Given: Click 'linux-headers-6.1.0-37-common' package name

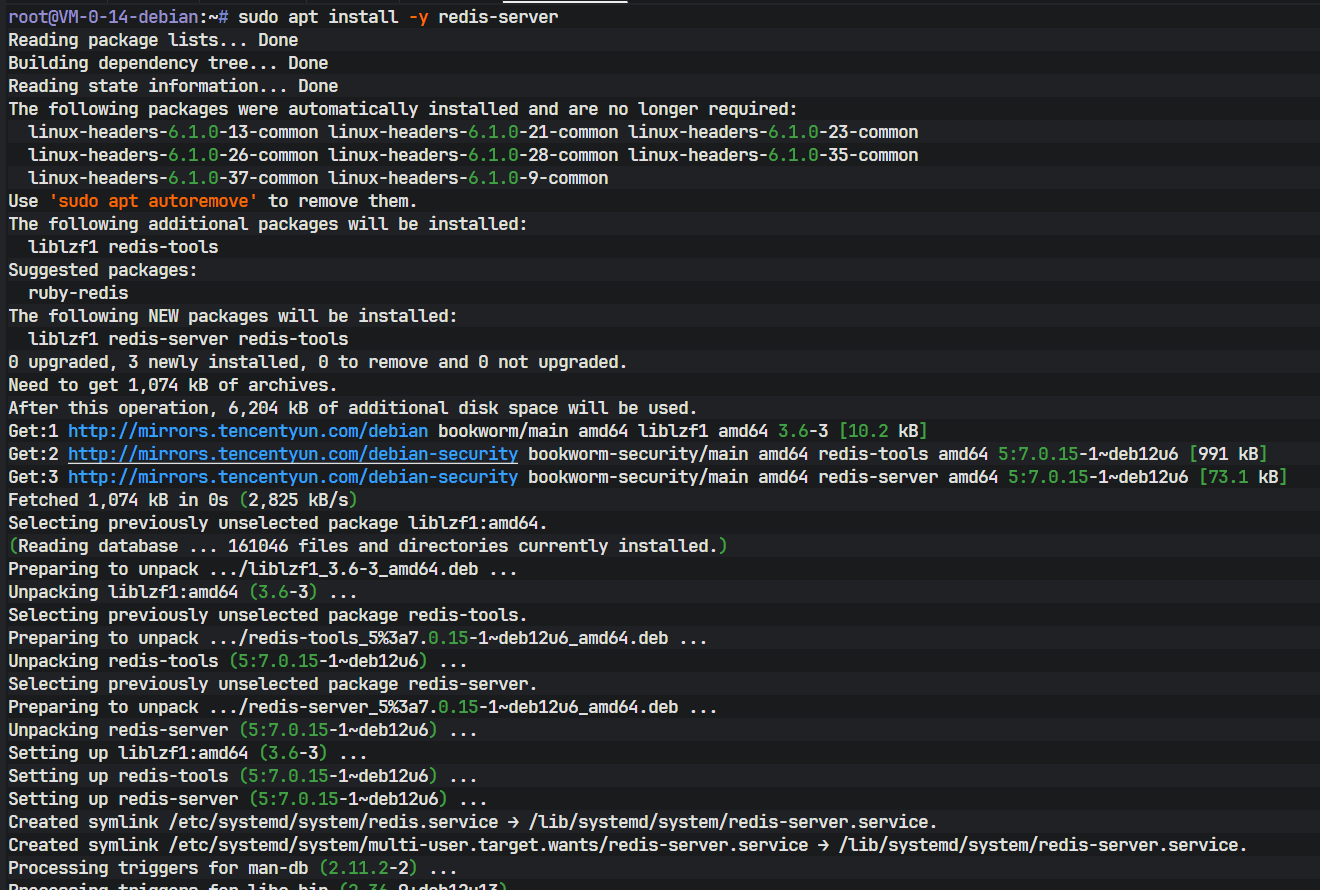Looking at the screenshot, I should (173, 178).
